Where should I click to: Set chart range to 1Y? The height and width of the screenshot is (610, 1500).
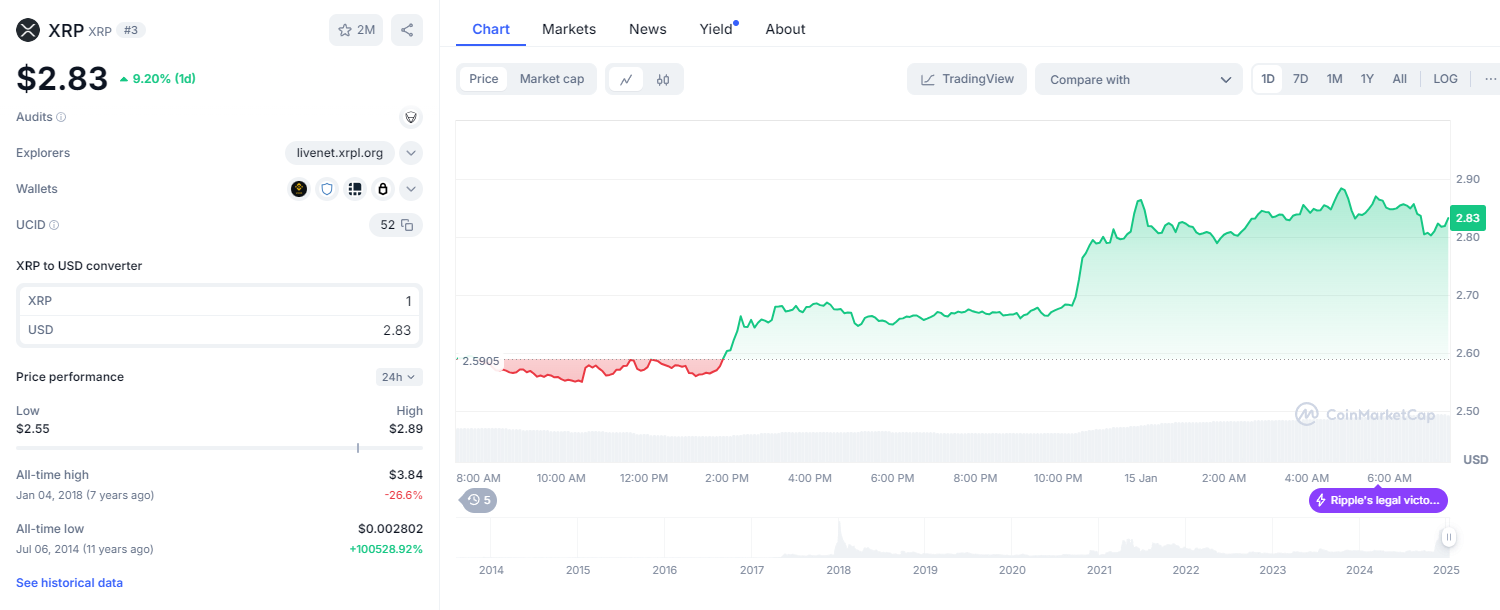click(x=1367, y=79)
